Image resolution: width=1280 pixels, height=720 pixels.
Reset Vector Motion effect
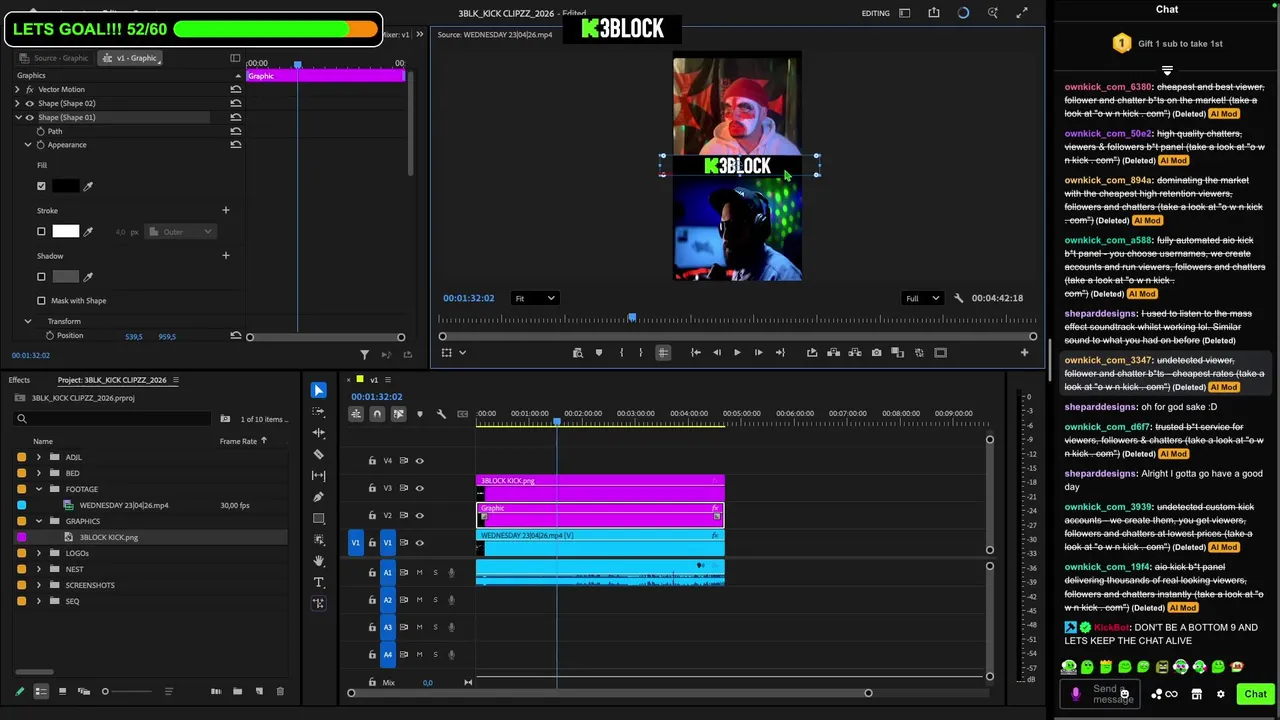235,89
